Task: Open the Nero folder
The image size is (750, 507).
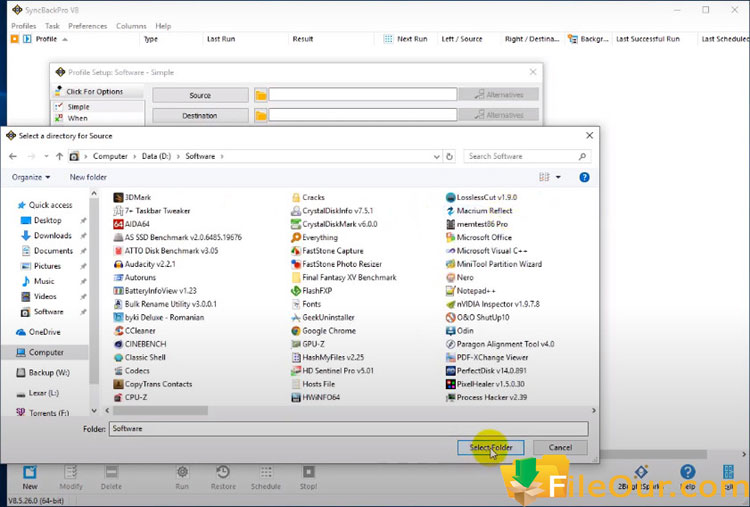Action: (x=460, y=277)
